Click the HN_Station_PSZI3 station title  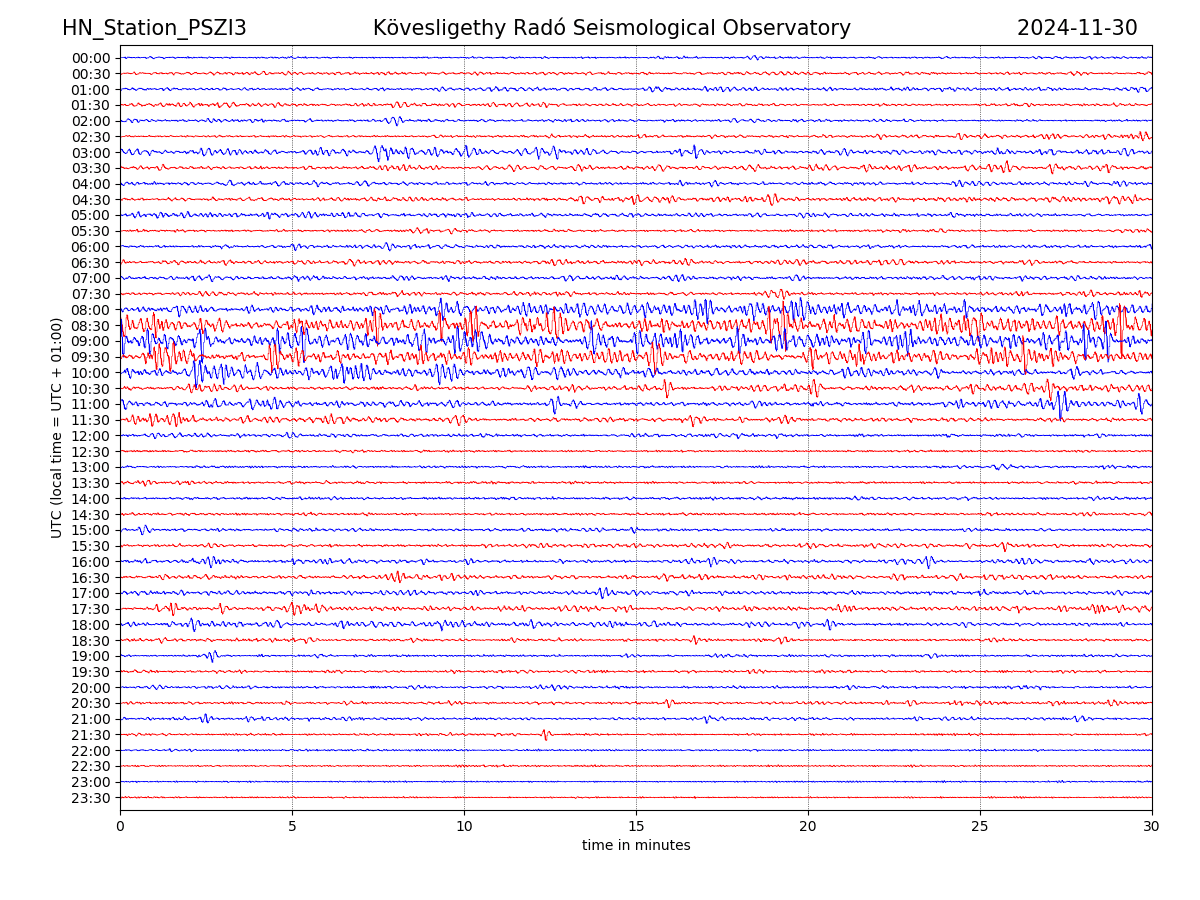pos(154,29)
